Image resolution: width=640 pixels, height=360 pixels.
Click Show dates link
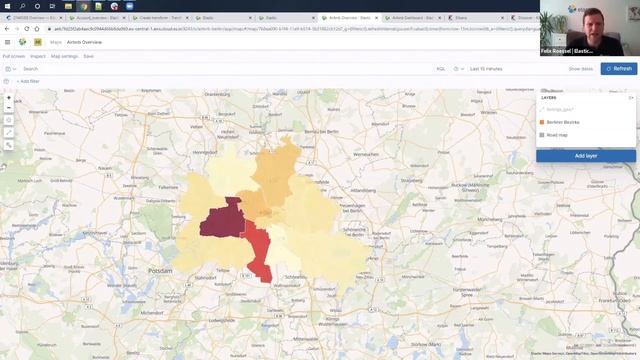click(580, 69)
